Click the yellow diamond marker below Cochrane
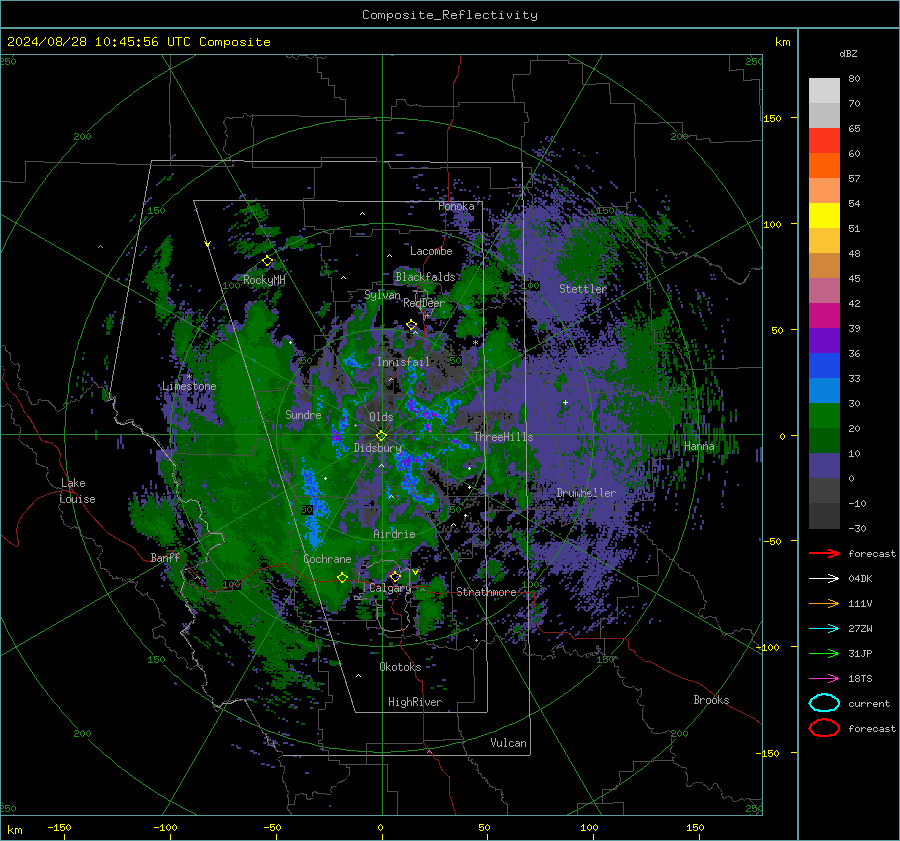900x841 pixels. (342, 577)
